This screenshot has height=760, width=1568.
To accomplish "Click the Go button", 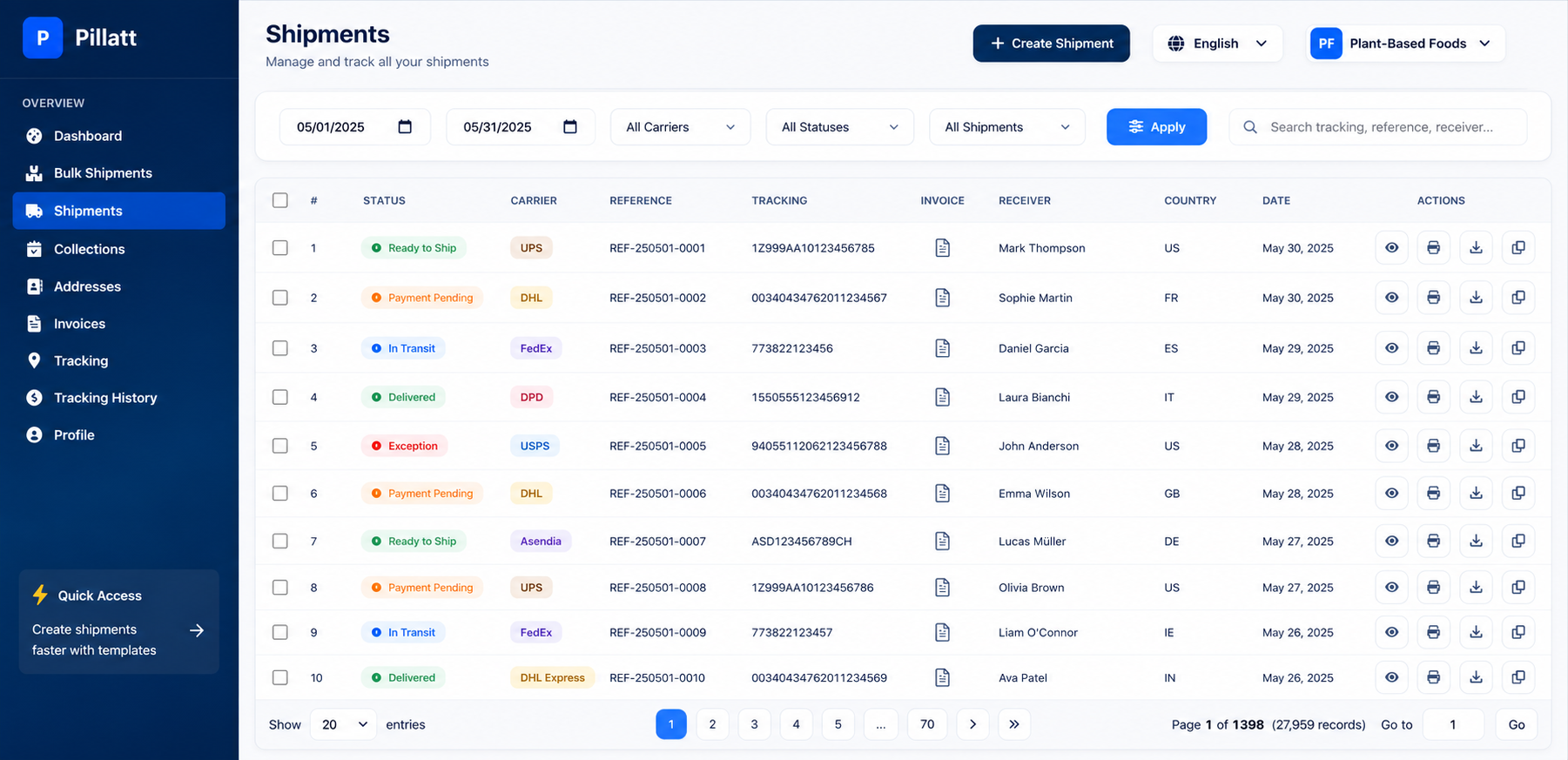I will click(x=1517, y=724).
